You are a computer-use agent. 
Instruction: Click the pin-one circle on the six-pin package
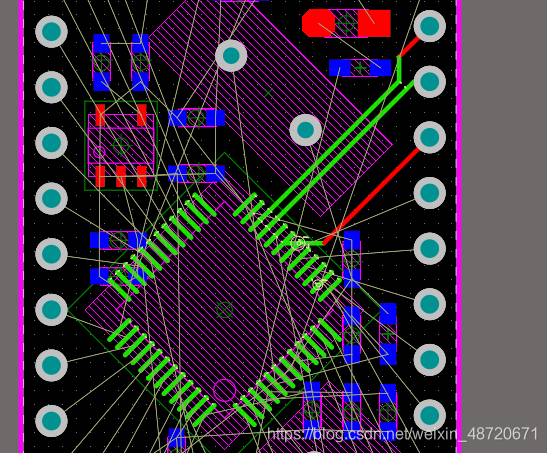[99, 152]
